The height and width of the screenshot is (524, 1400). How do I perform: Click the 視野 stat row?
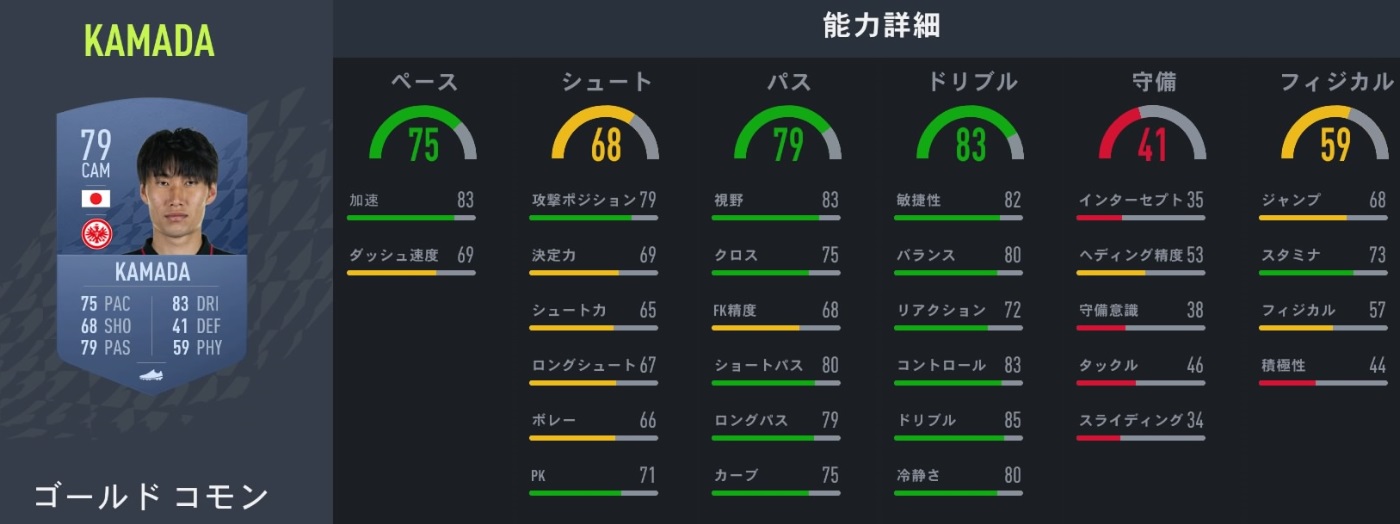pyautogui.click(x=776, y=201)
